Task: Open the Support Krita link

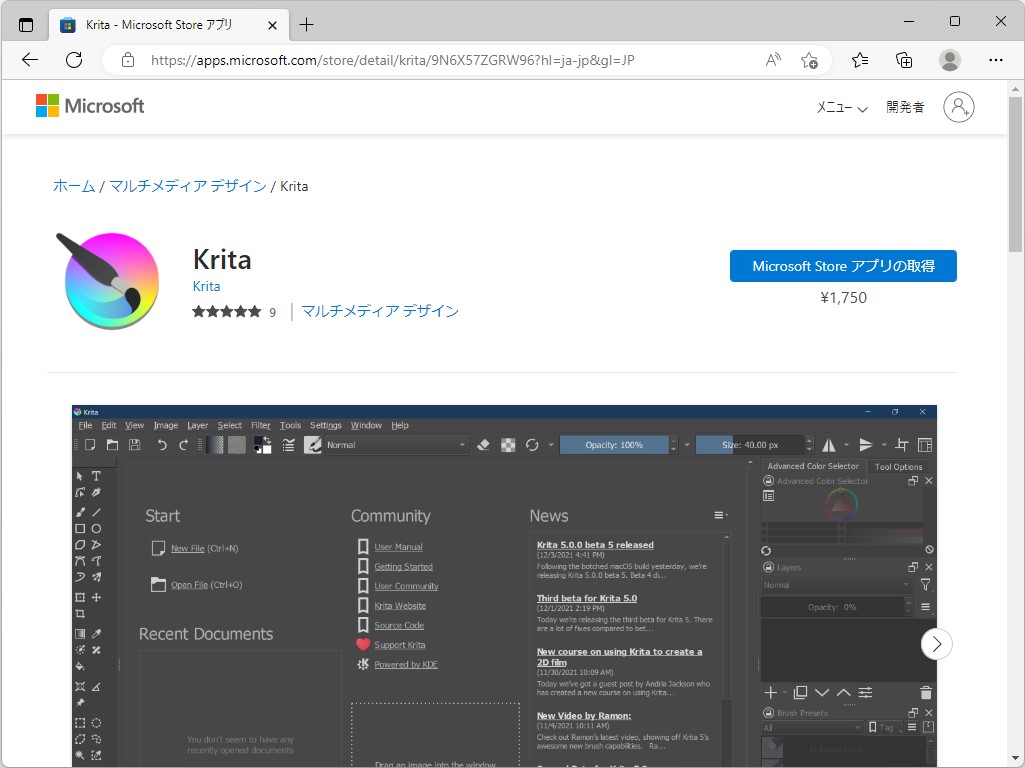Action: point(398,645)
